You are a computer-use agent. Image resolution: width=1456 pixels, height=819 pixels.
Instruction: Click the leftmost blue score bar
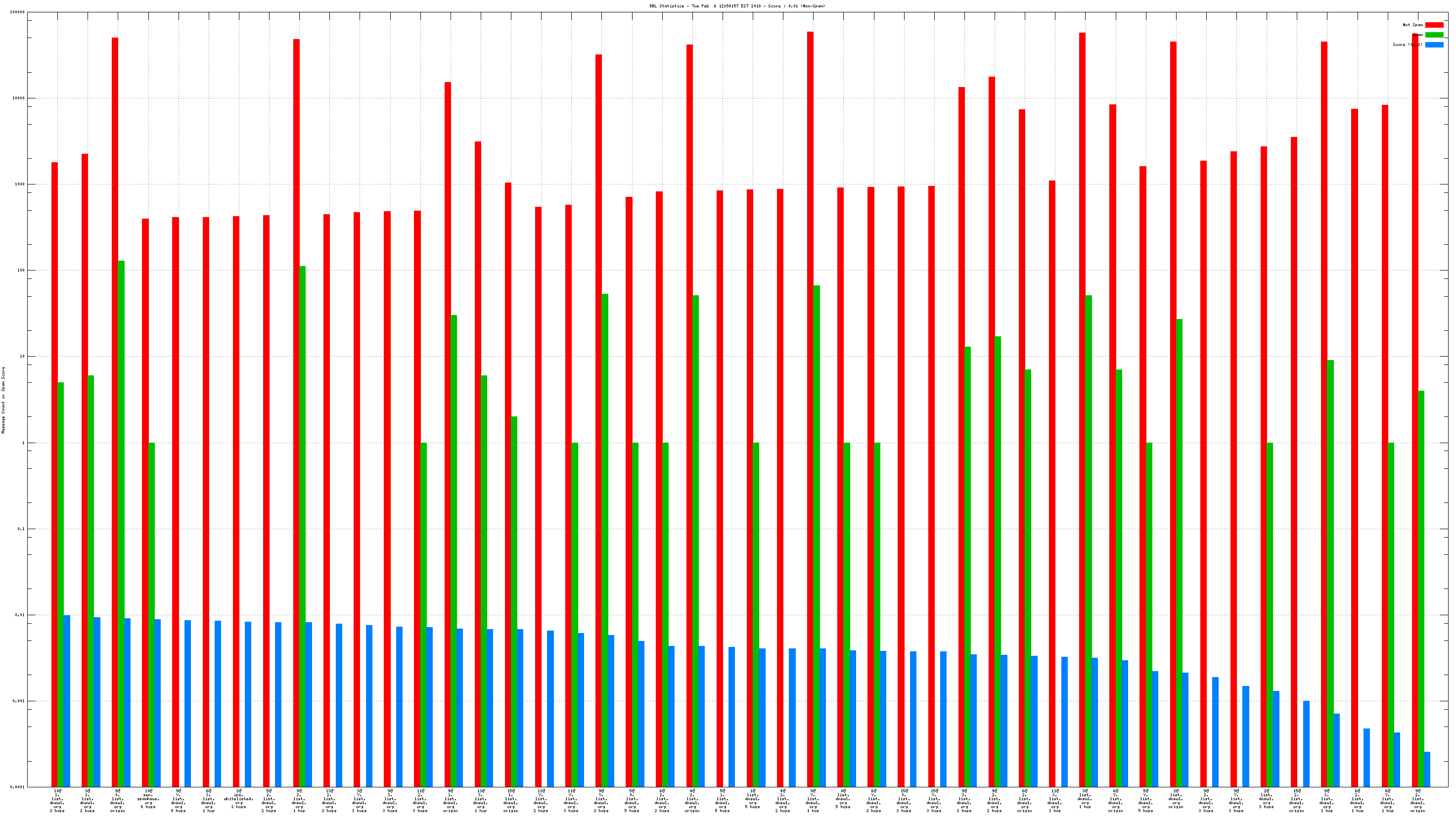click(67, 701)
